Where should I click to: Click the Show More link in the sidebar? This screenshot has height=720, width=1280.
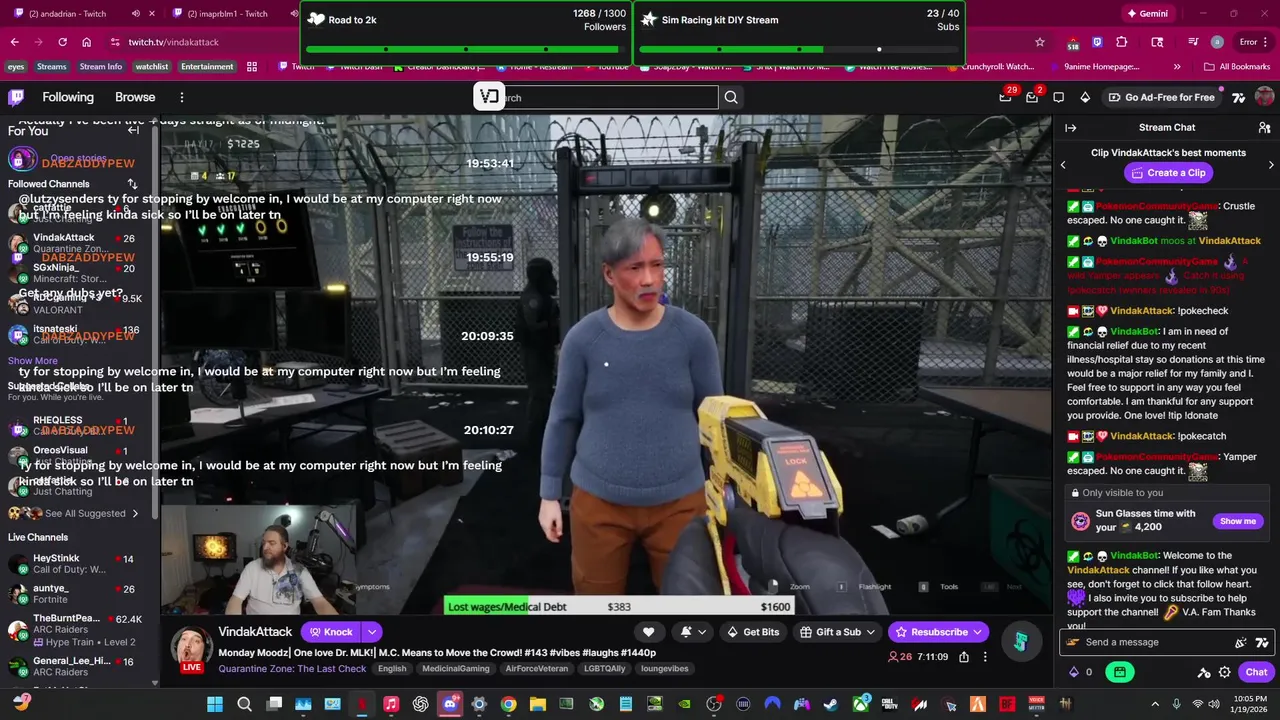click(x=33, y=361)
